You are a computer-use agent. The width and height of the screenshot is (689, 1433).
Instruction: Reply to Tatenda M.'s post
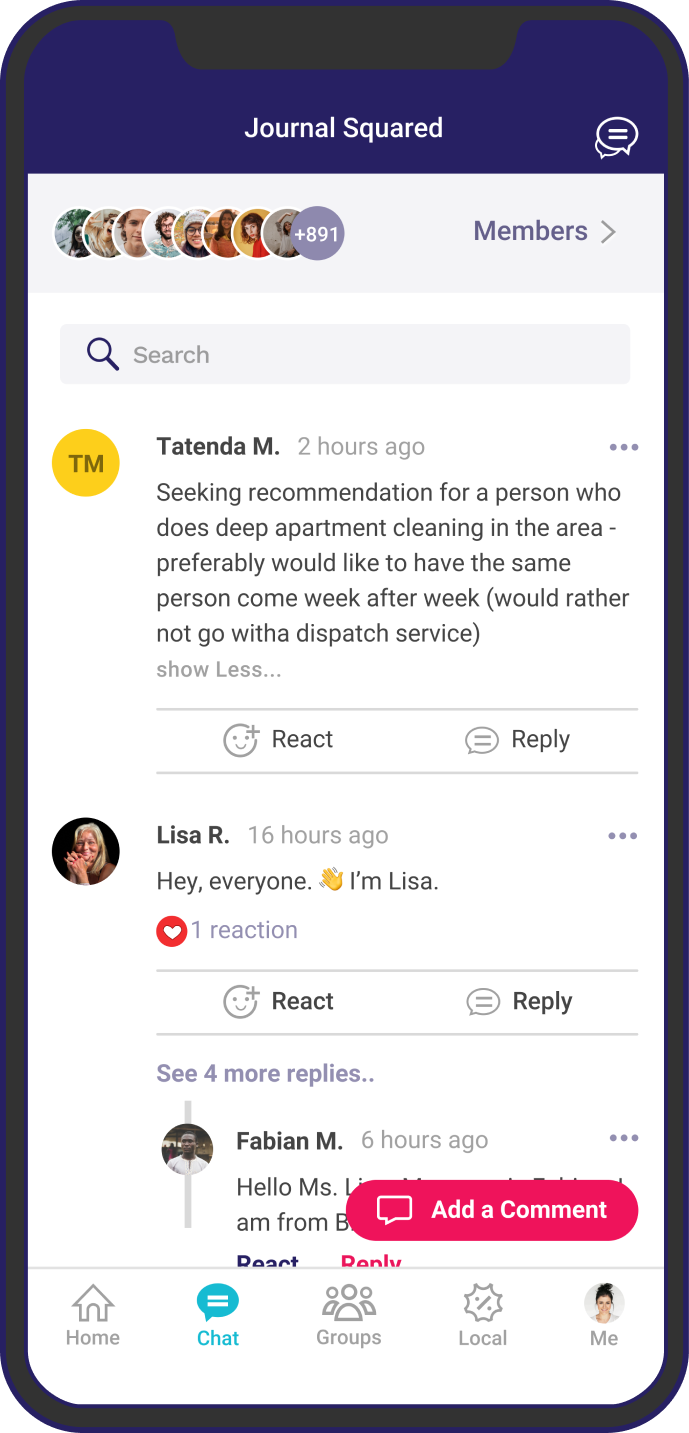(518, 740)
